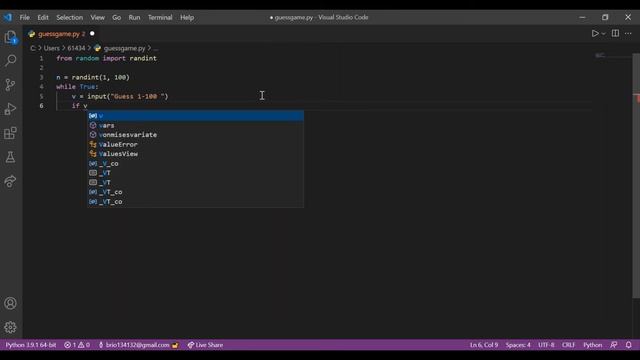Click the Ln 6, Col 9 position indicator
This screenshot has width=640, height=360.
click(x=484, y=345)
